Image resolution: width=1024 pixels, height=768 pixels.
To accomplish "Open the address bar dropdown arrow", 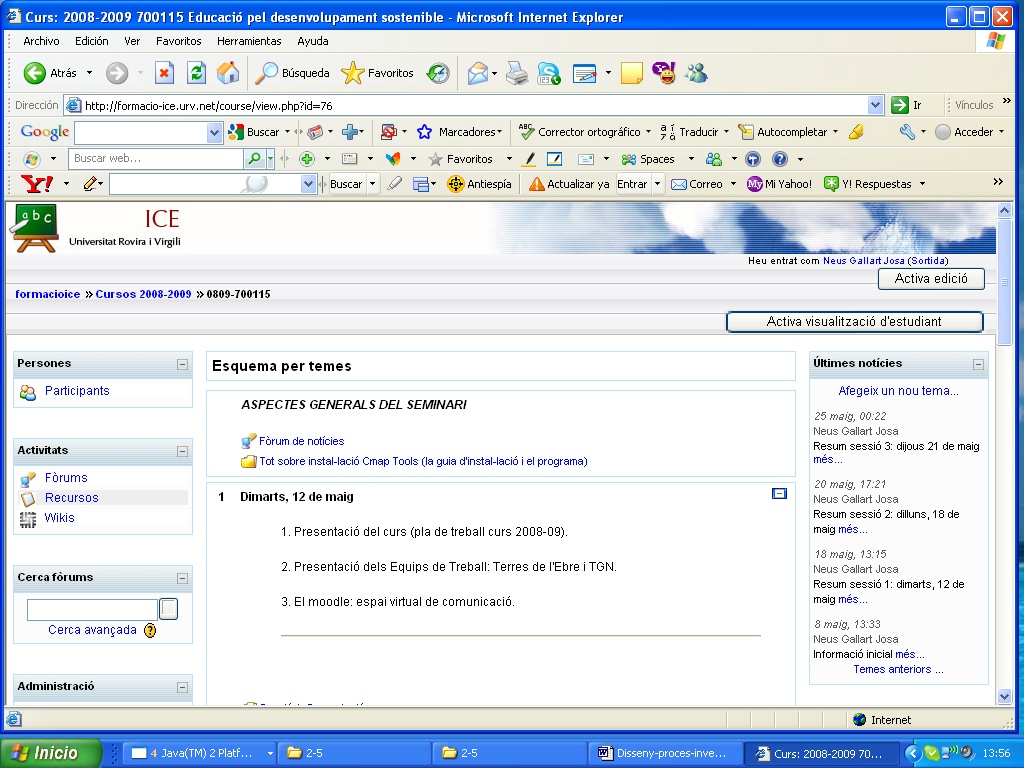I will tap(876, 105).
